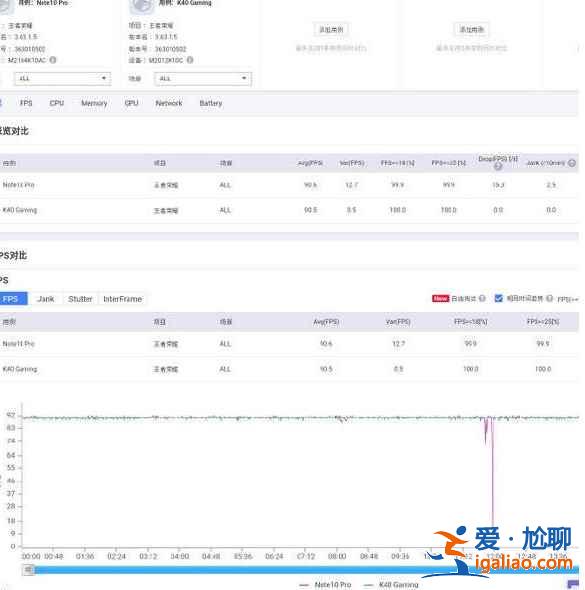Switch to the Memory tab
585x590 pixels.
coord(94,103)
